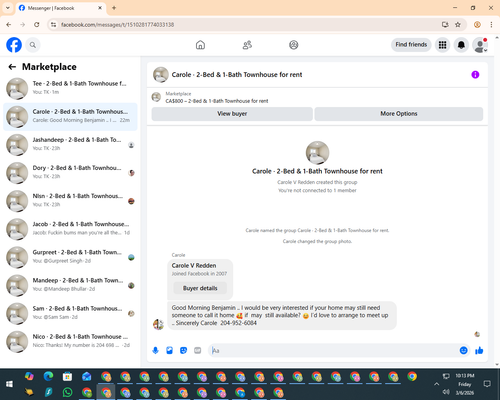Open the Facebook home logo
The image size is (500, 400).
(x=14, y=45)
